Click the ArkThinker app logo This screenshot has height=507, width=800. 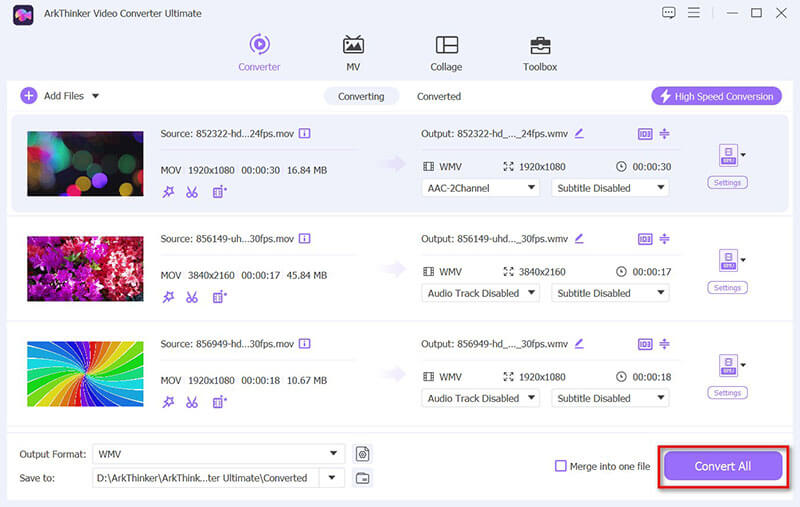tap(23, 14)
